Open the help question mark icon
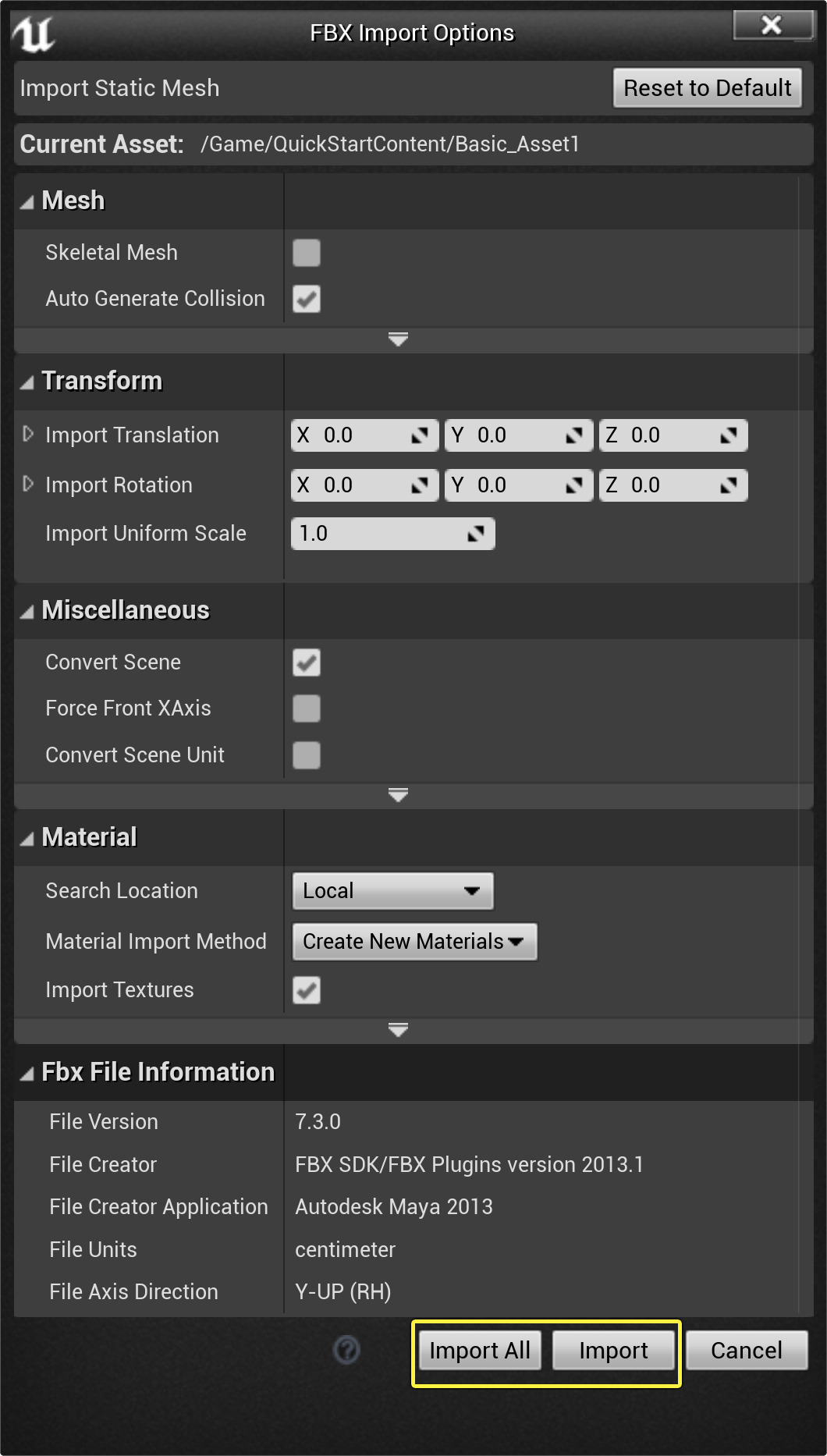The height and width of the screenshot is (1456, 827). [x=346, y=1350]
